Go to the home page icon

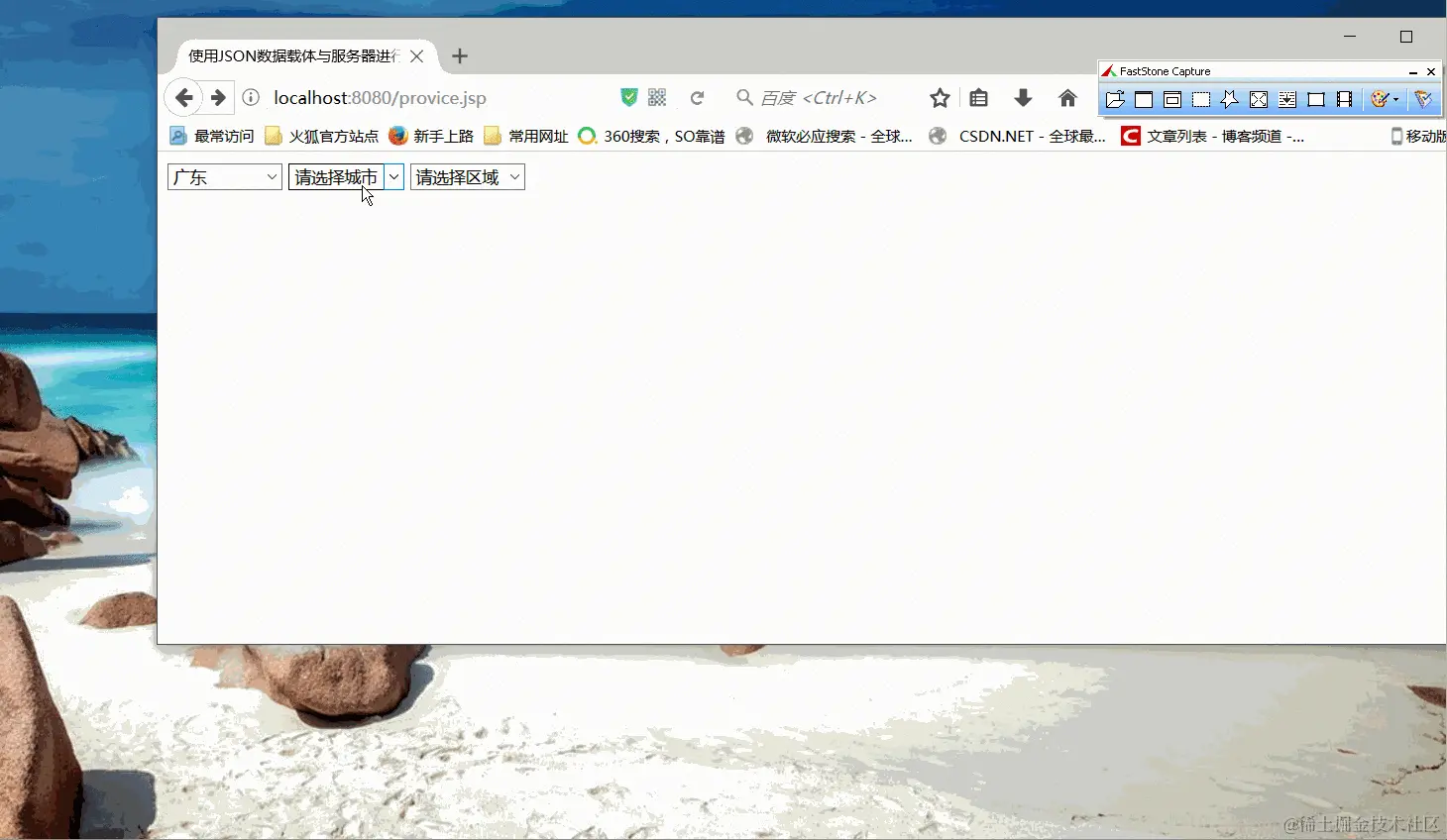(x=1067, y=98)
